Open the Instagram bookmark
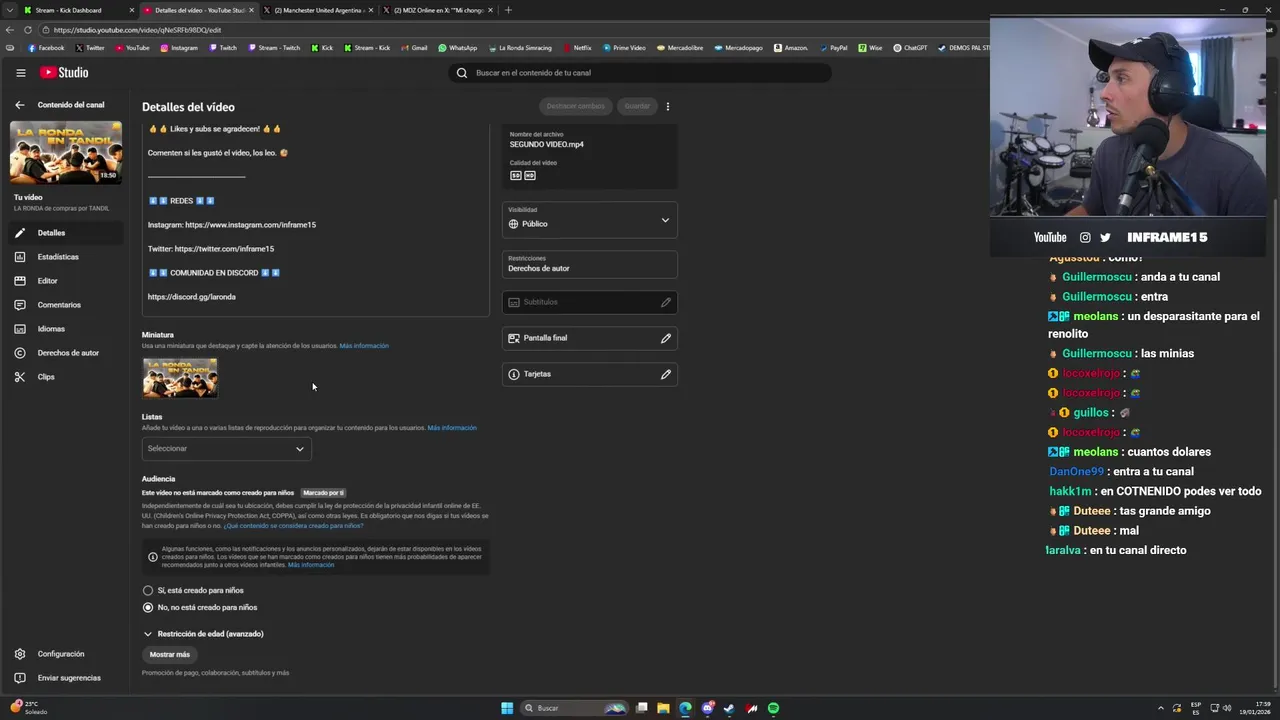Screen dimensions: 1280x720 pos(179,48)
